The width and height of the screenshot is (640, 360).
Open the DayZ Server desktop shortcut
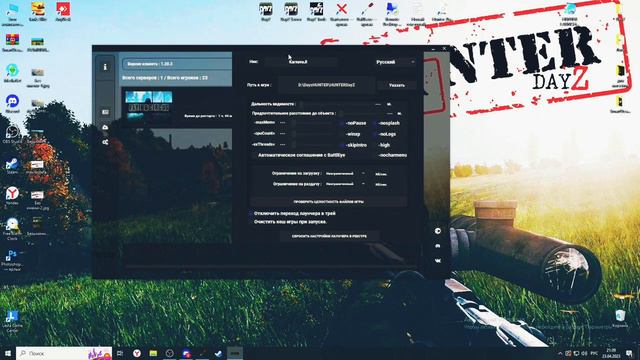pos(291,12)
